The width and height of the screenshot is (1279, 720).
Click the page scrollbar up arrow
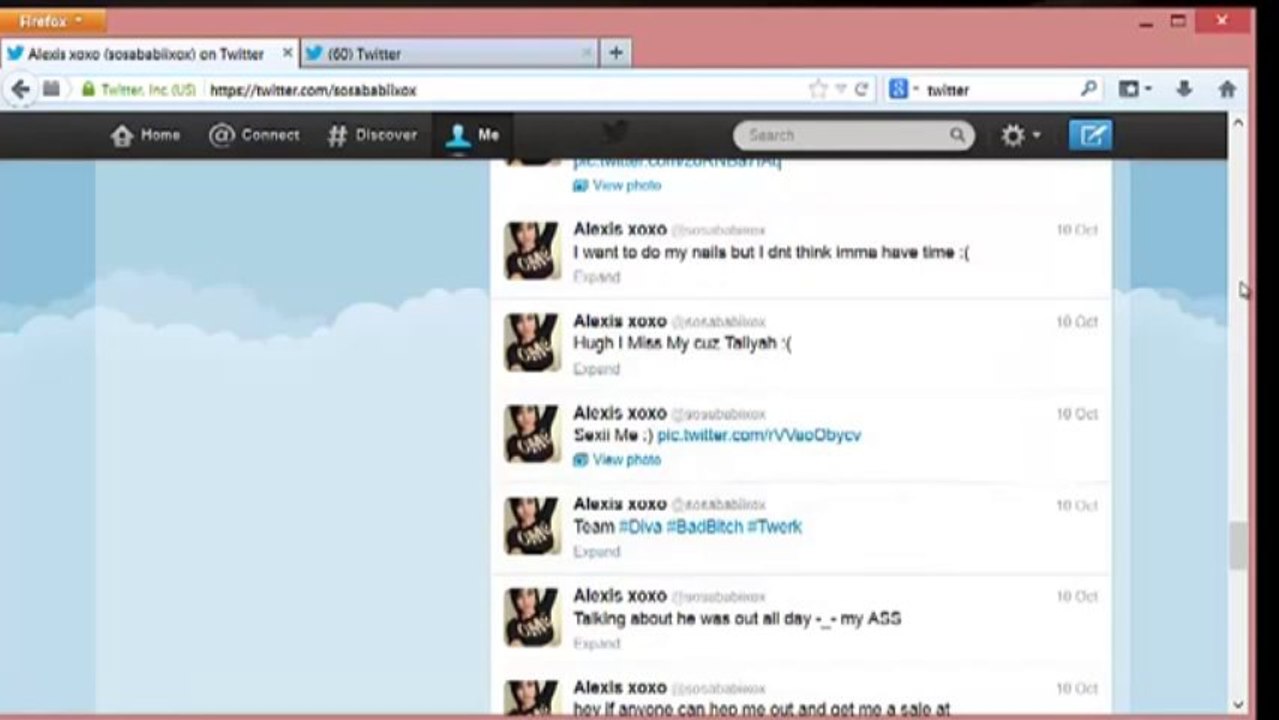coord(1238,122)
